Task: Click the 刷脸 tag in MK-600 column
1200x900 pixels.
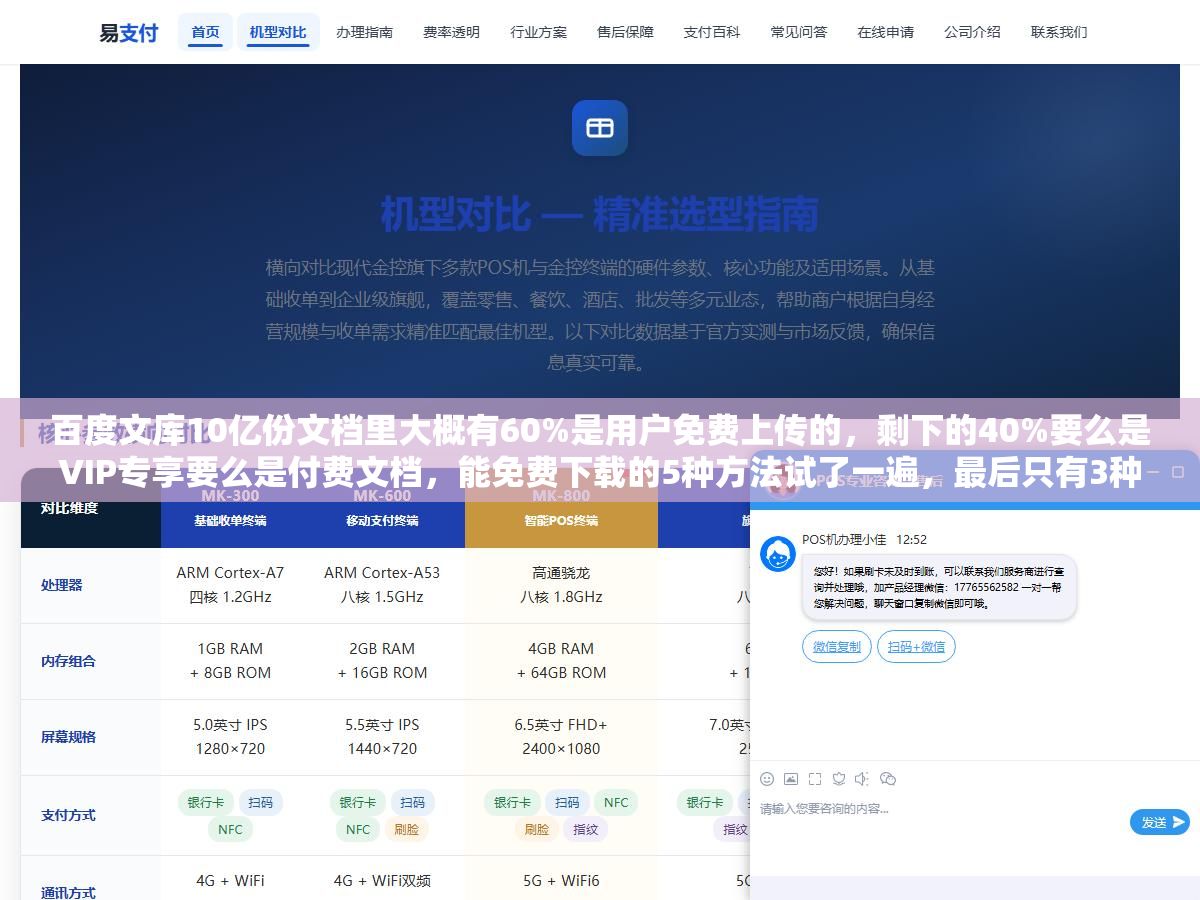Action: [x=407, y=829]
